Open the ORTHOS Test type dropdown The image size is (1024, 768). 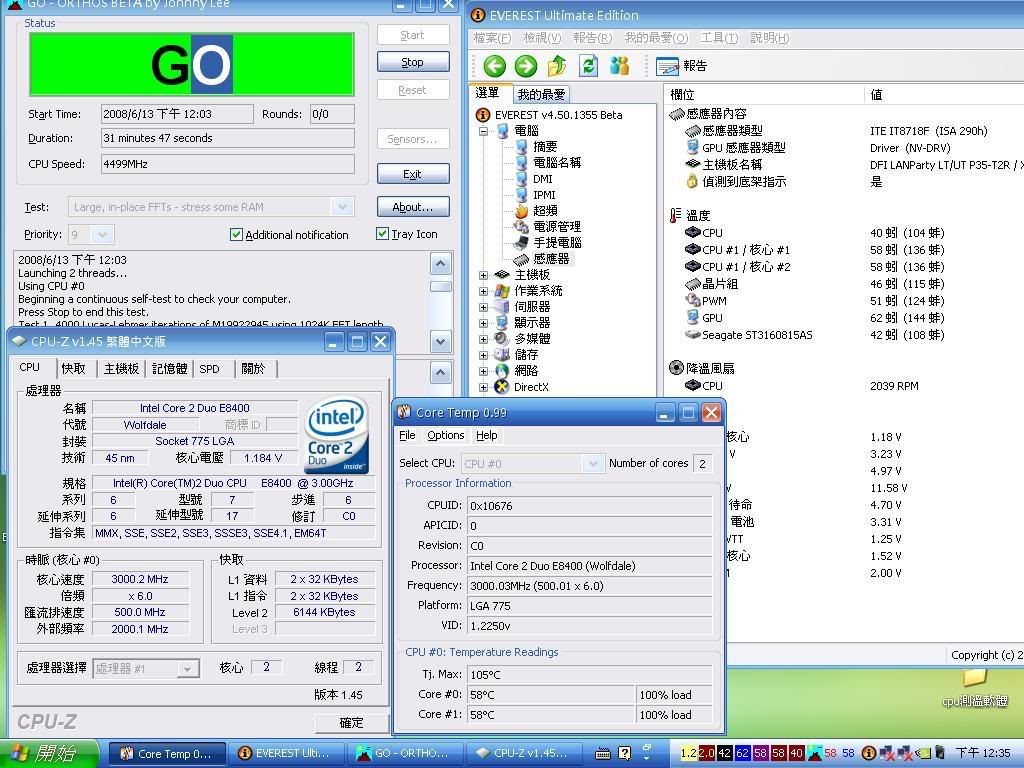pyautogui.click(x=342, y=207)
